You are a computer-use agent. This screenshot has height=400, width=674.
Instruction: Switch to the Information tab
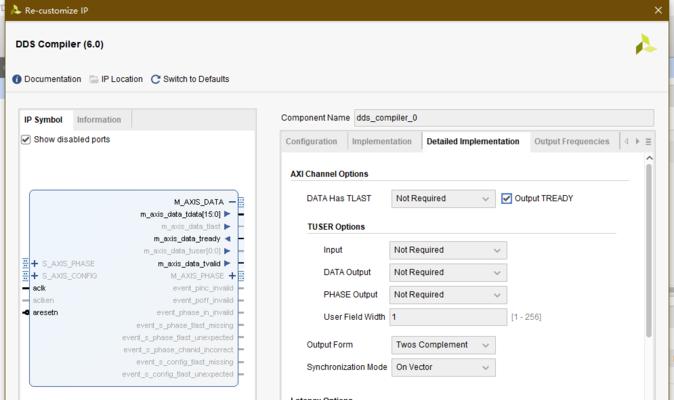click(x=99, y=120)
